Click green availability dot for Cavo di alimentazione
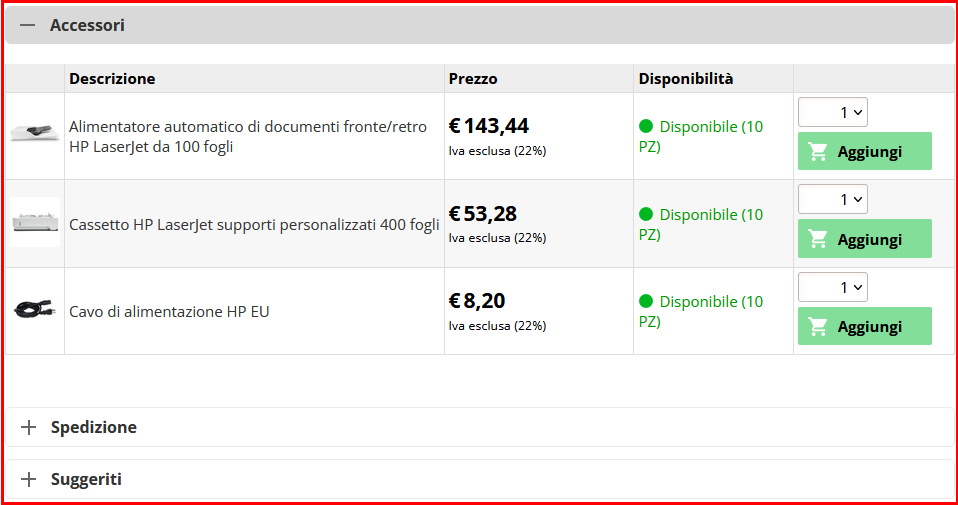The height and width of the screenshot is (505, 958). 646,301
